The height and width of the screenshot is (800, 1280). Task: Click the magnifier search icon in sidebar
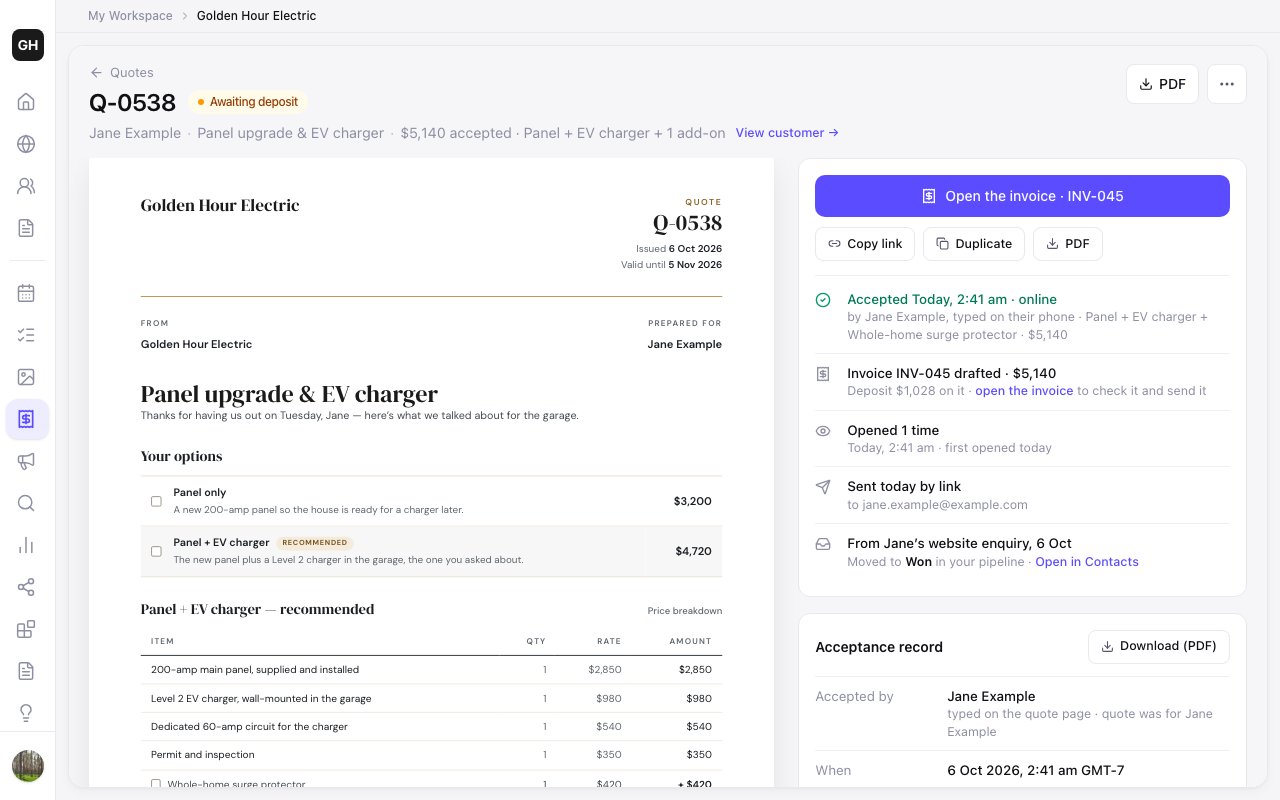click(27, 503)
